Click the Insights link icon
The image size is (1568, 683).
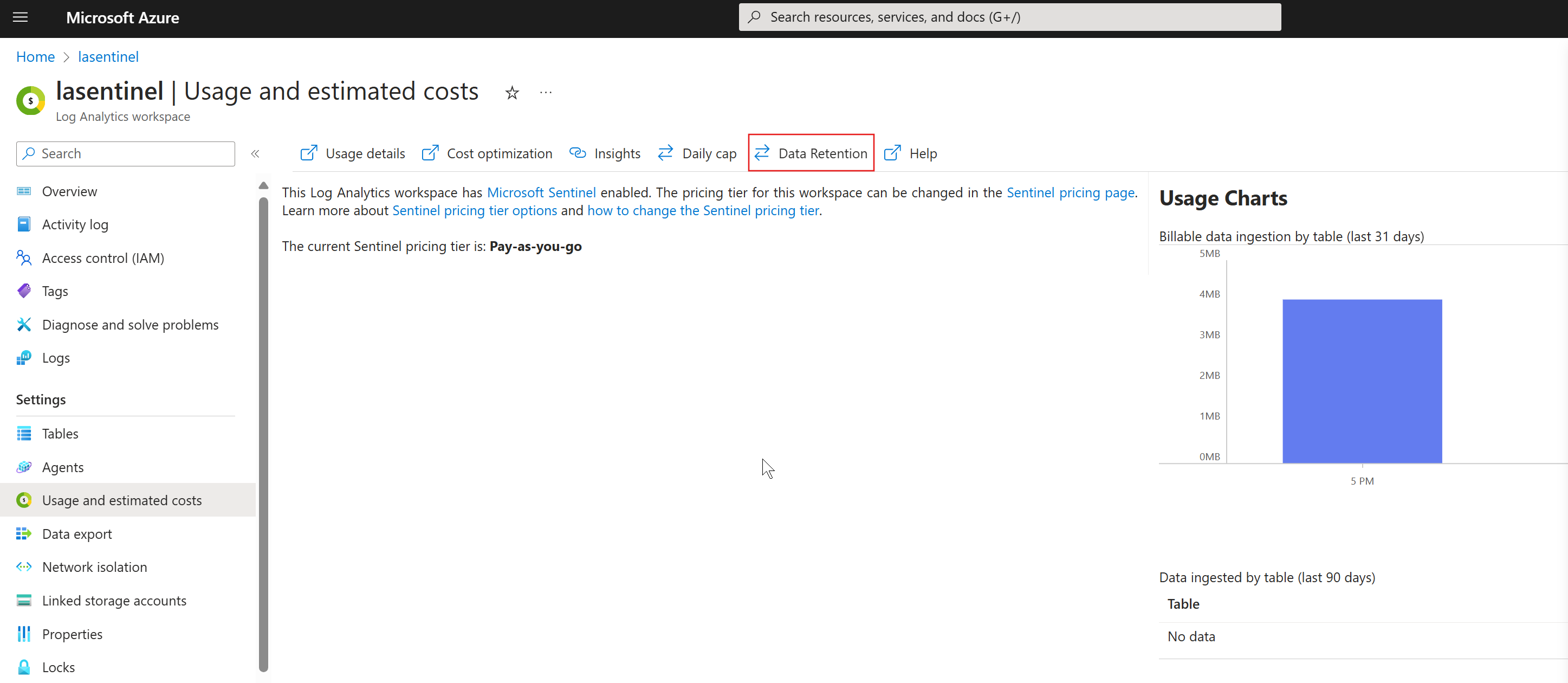(577, 153)
